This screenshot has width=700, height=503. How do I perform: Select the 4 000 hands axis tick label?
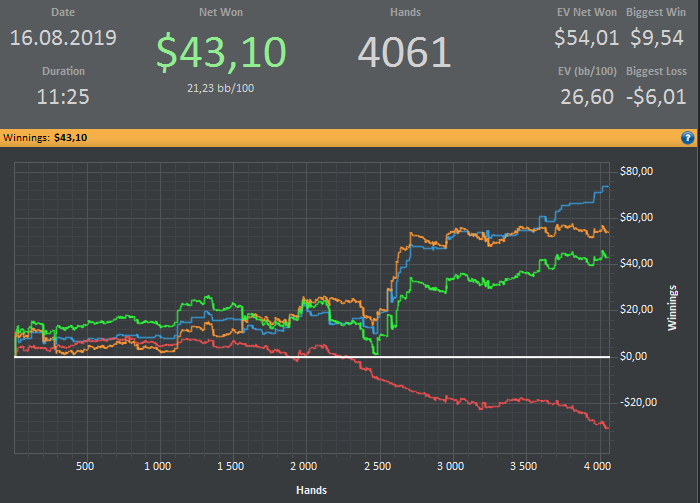(597, 466)
